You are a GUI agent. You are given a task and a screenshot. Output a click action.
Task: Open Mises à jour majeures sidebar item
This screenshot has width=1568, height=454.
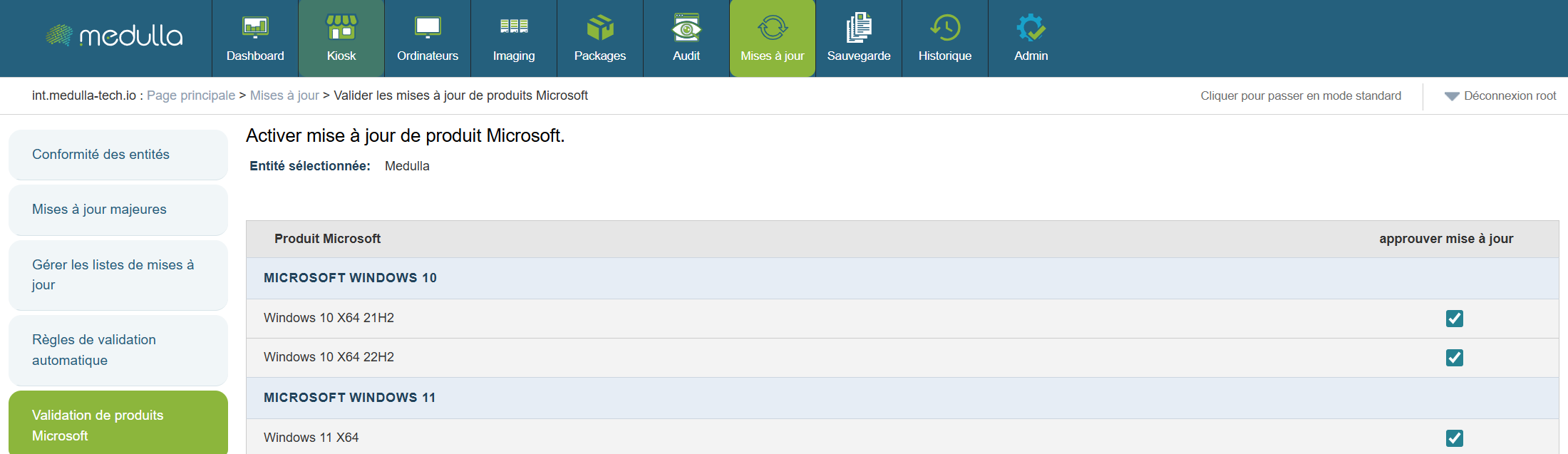click(99, 210)
